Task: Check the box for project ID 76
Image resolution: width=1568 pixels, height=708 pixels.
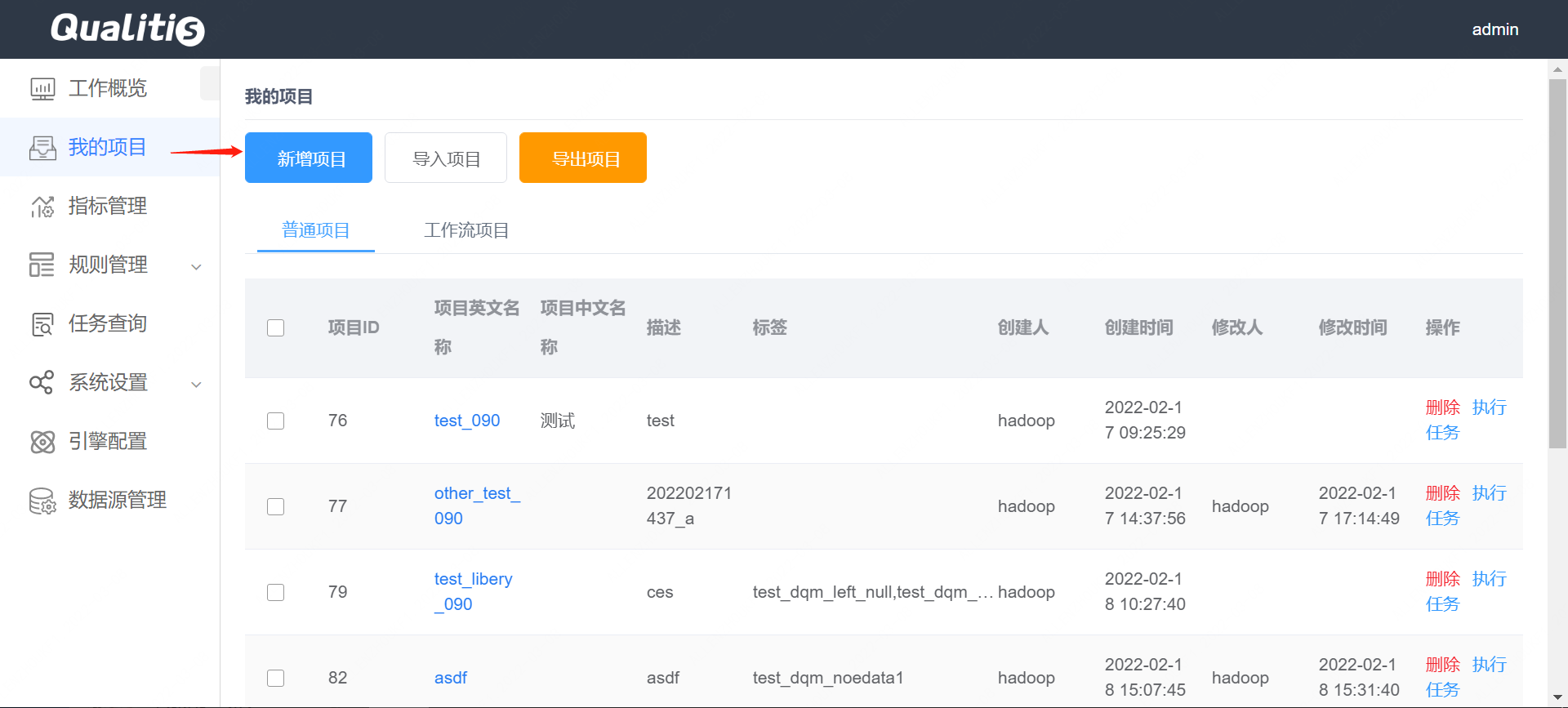Action: [x=276, y=421]
